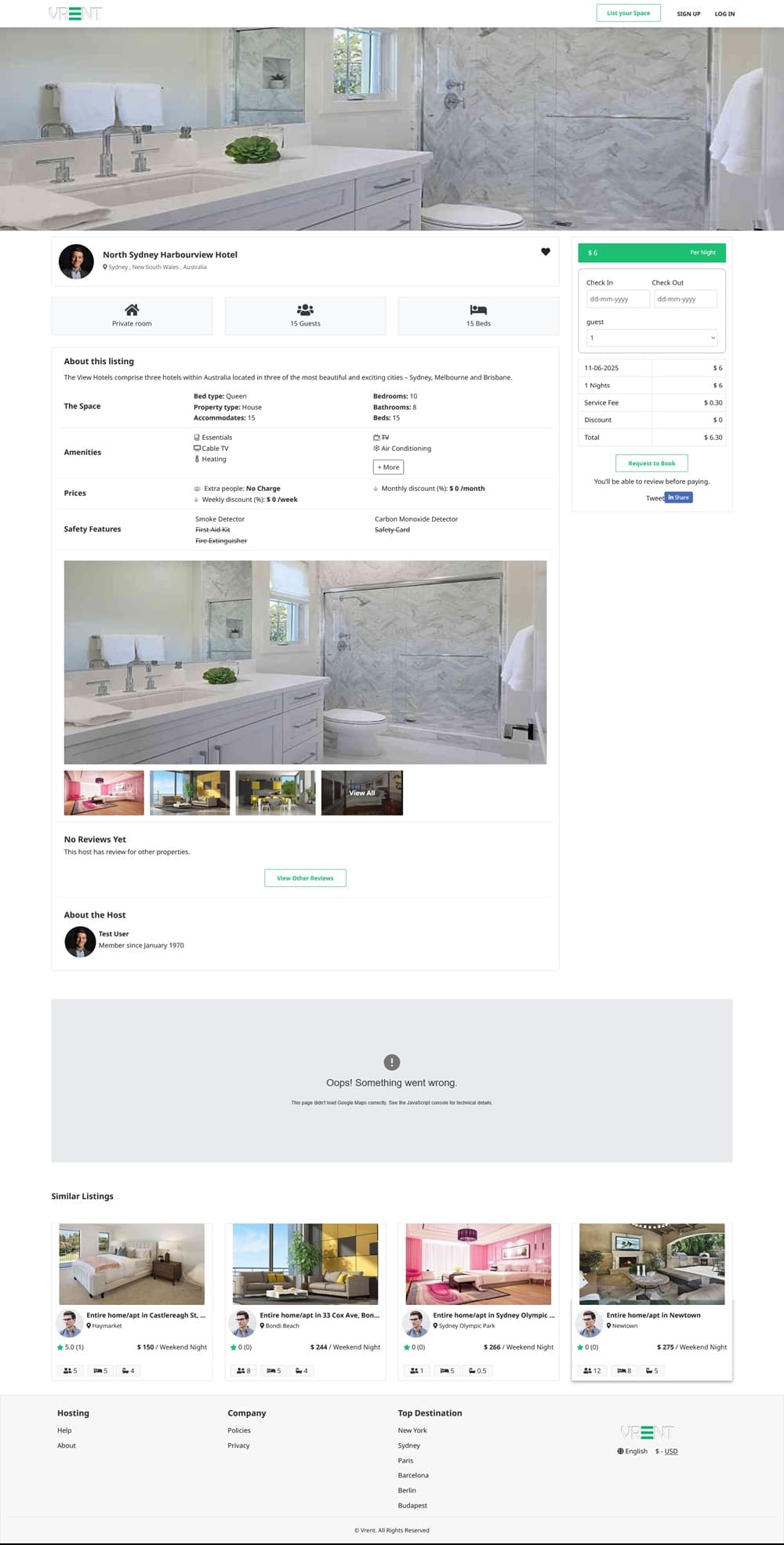Click the Private room house icon
Screen dimensions: 784x1545
pos(132,310)
